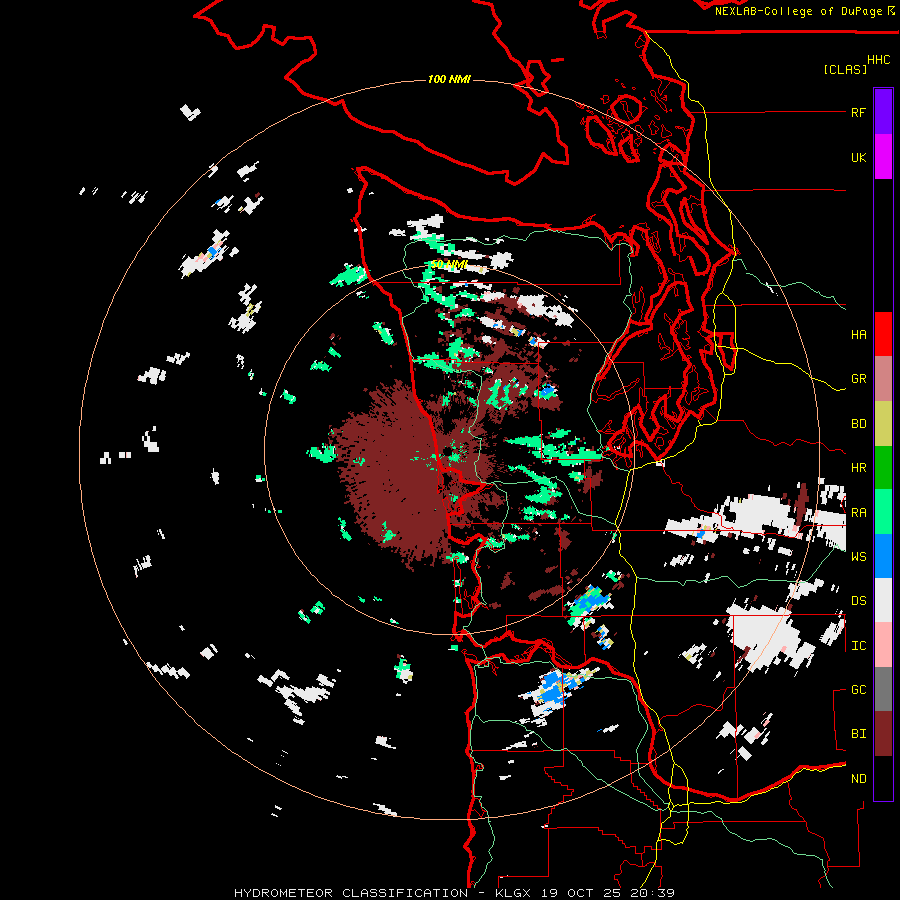Click the '100 NMI' range ring label
Screen dimensions: 900x900
(449, 79)
